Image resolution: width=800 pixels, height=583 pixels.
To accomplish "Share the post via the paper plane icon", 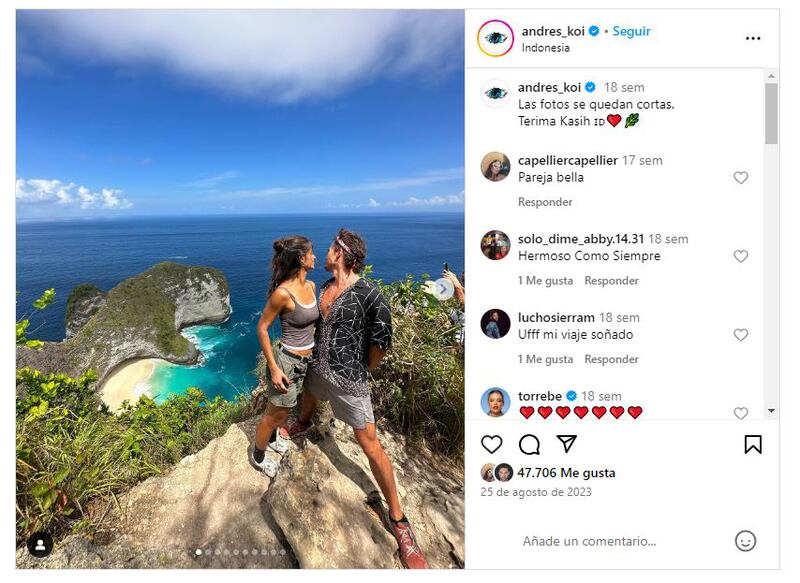I will [x=565, y=442].
